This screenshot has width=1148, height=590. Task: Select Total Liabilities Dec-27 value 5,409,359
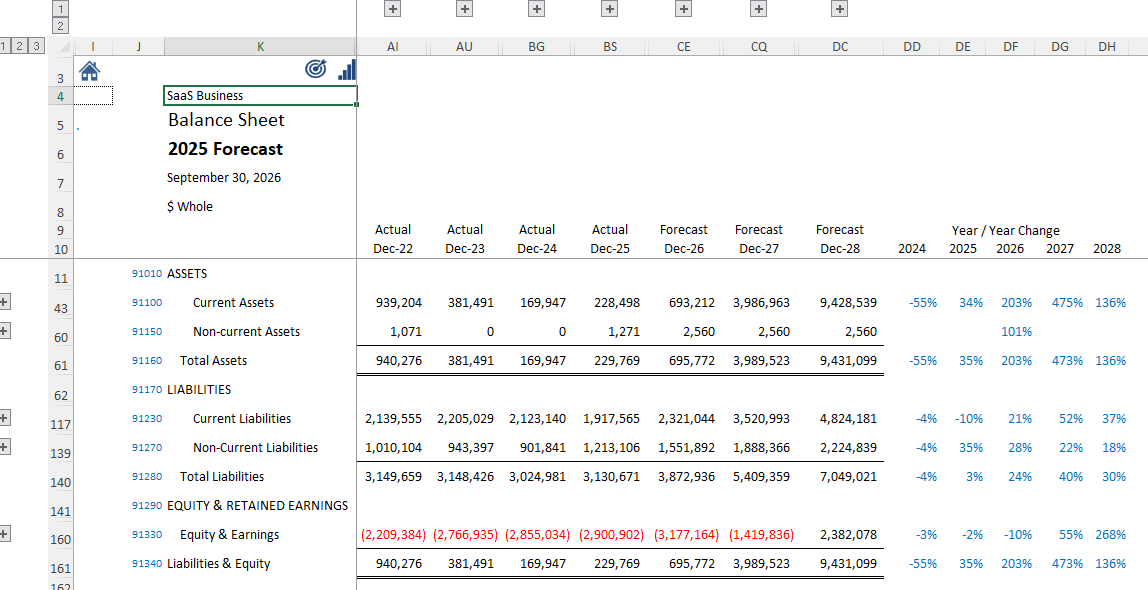(761, 477)
